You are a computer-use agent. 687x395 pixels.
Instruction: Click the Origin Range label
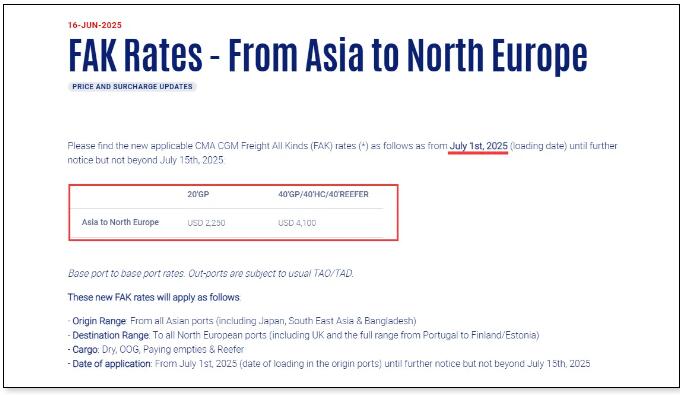tap(99, 321)
